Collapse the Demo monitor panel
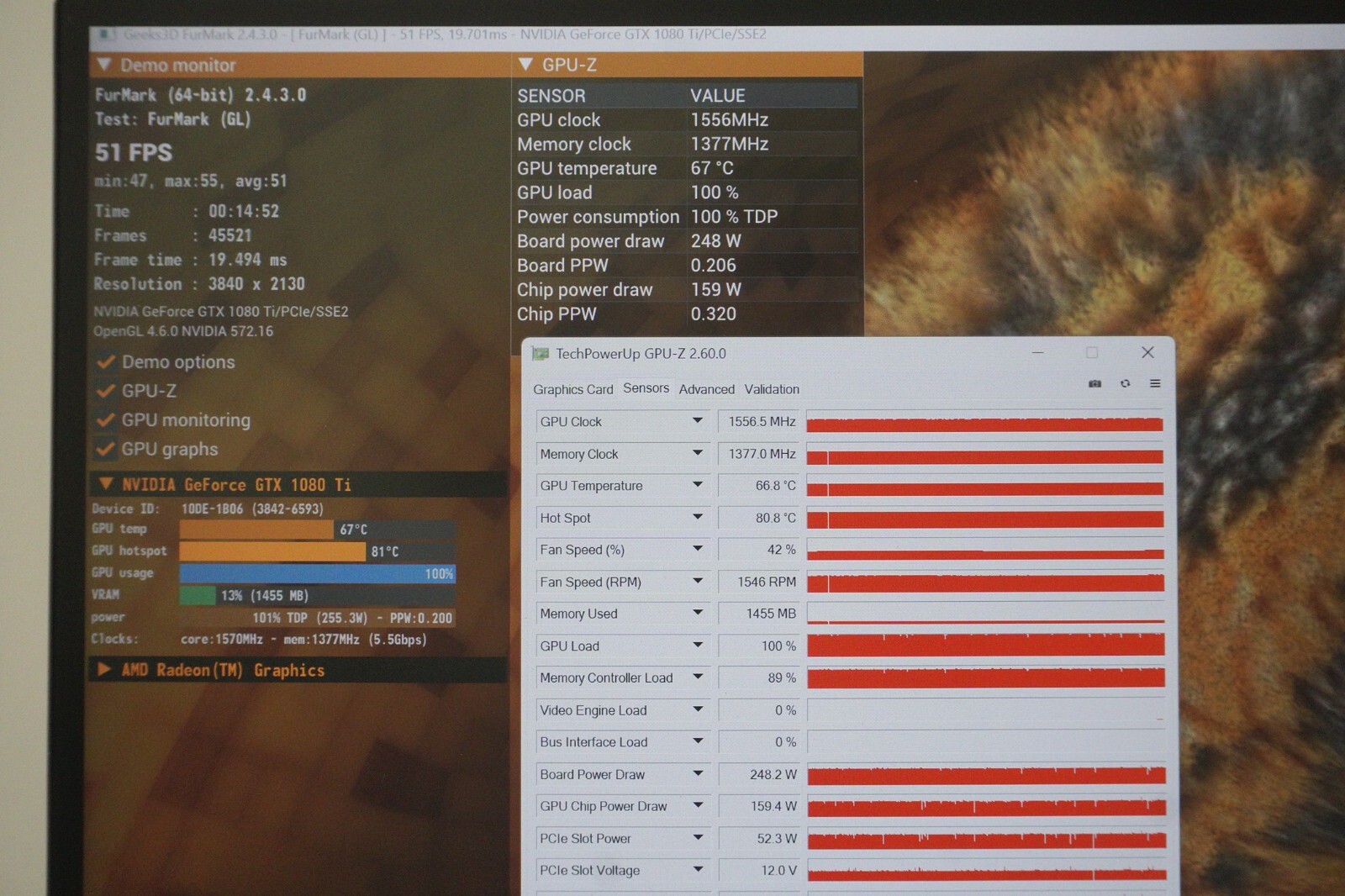This screenshot has width=1345, height=896. [x=104, y=64]
